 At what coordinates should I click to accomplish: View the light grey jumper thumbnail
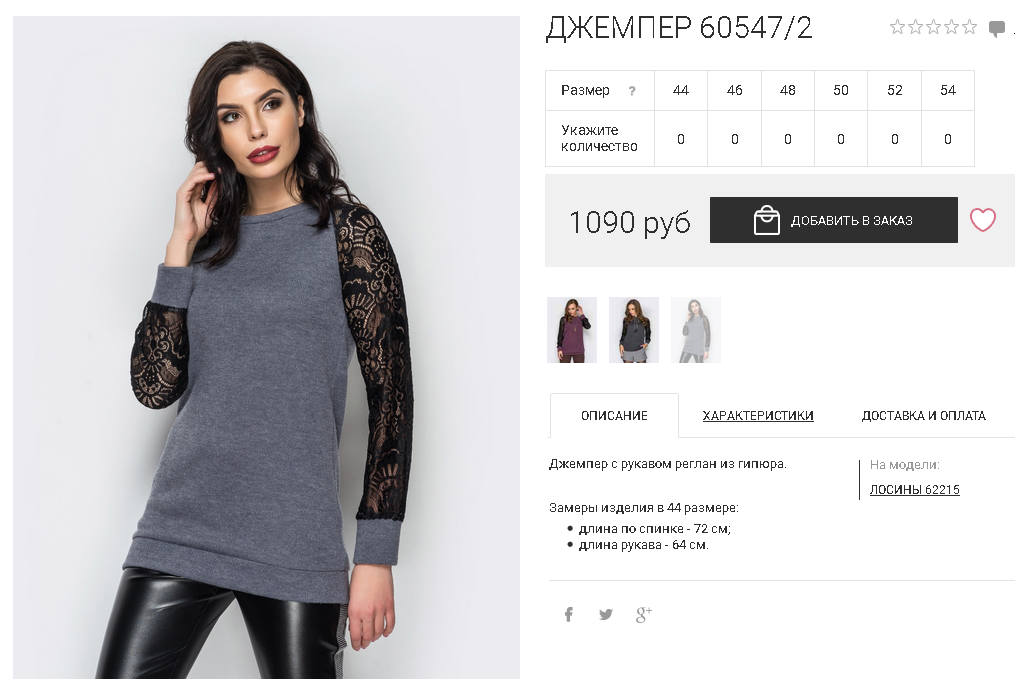pos(696,329)
